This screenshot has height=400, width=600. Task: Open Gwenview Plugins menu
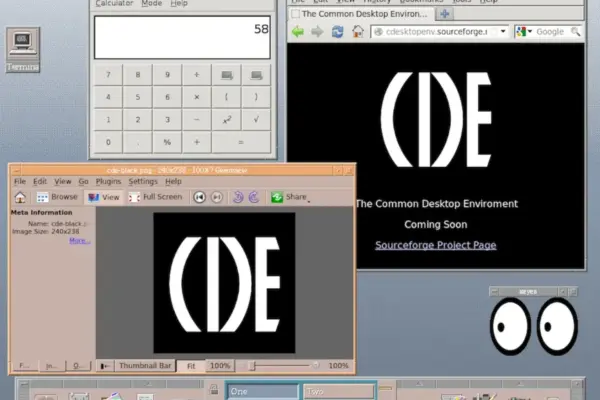click(108, 181)
